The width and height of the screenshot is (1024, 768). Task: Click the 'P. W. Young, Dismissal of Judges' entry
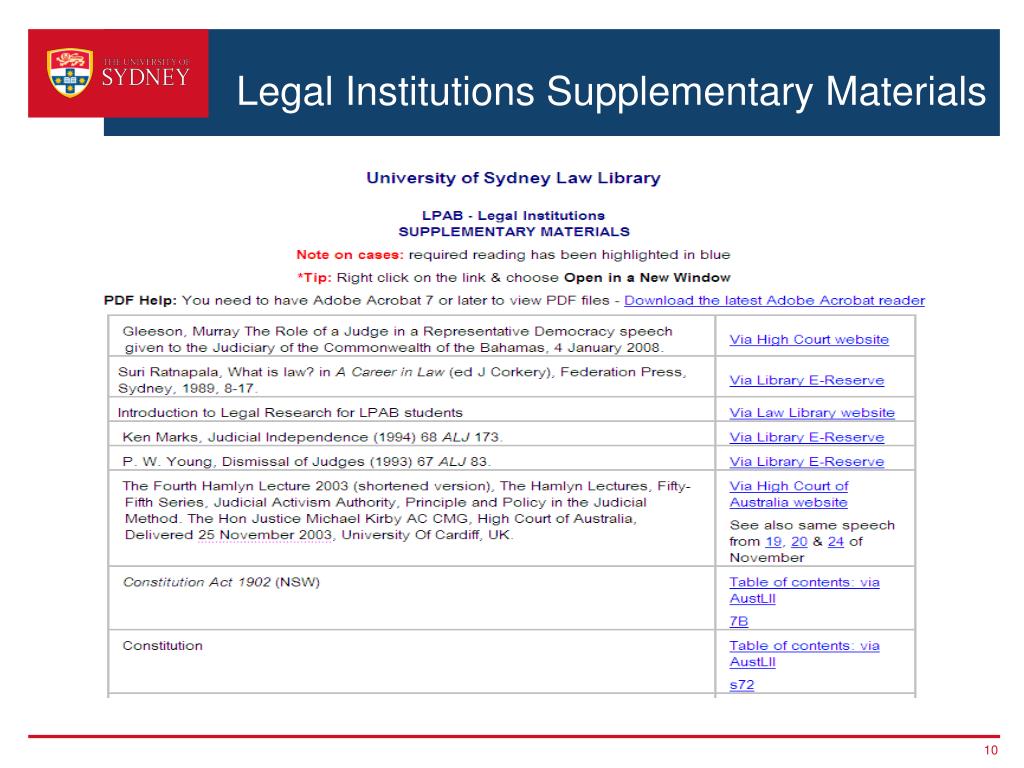pyautogui.click(x=306, y=461)
